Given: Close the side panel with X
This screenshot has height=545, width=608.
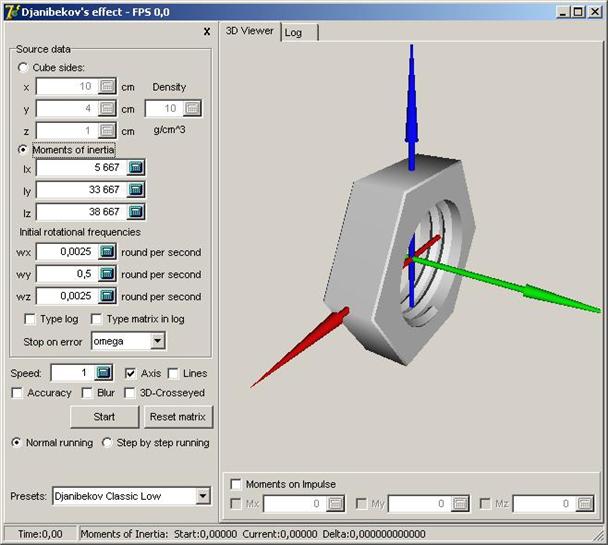Looking at the screenshot, I should point(207,31).
